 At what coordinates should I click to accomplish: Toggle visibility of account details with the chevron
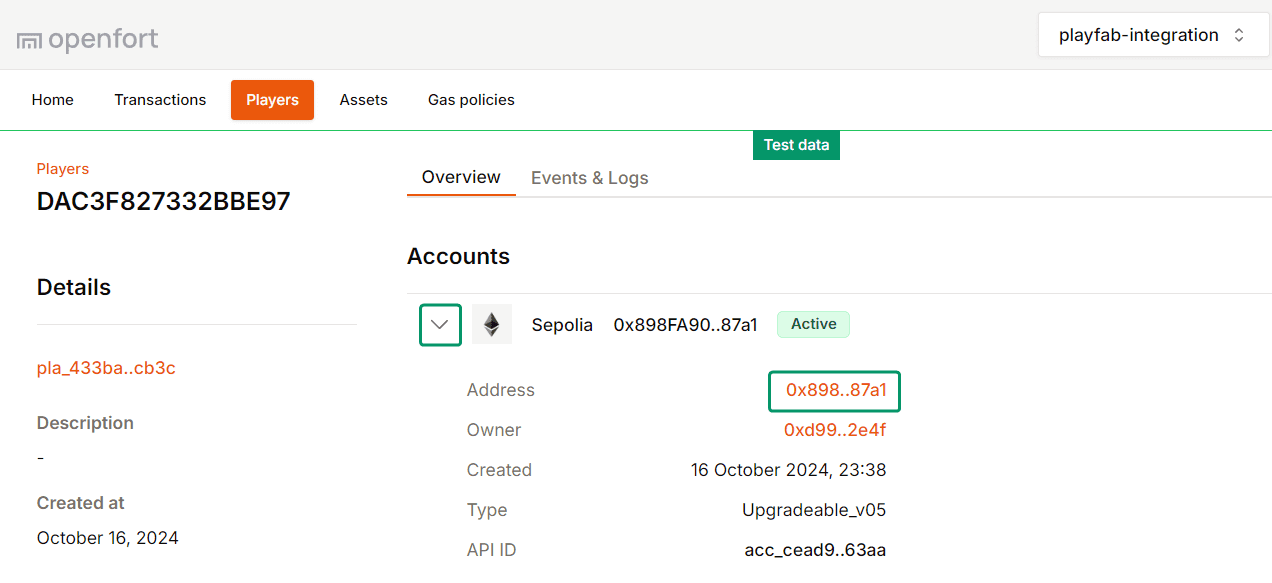coord(440,324)
